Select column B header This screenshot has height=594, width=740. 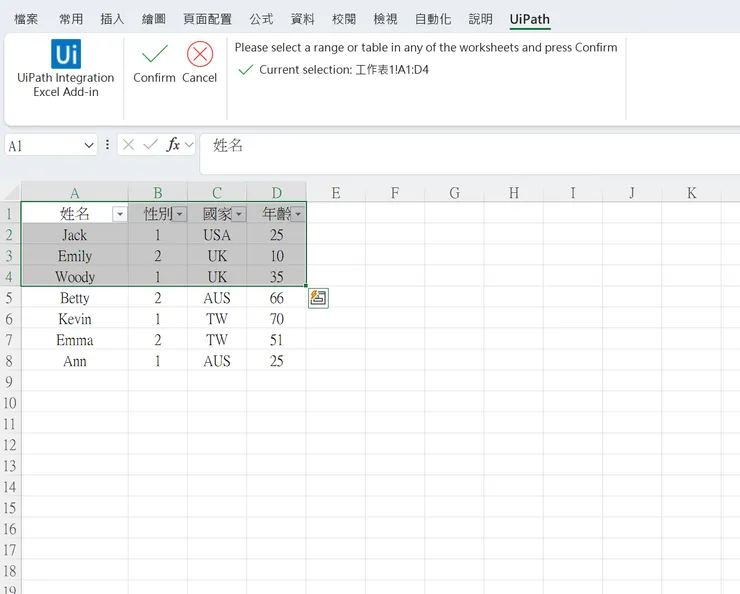[158, 192]
